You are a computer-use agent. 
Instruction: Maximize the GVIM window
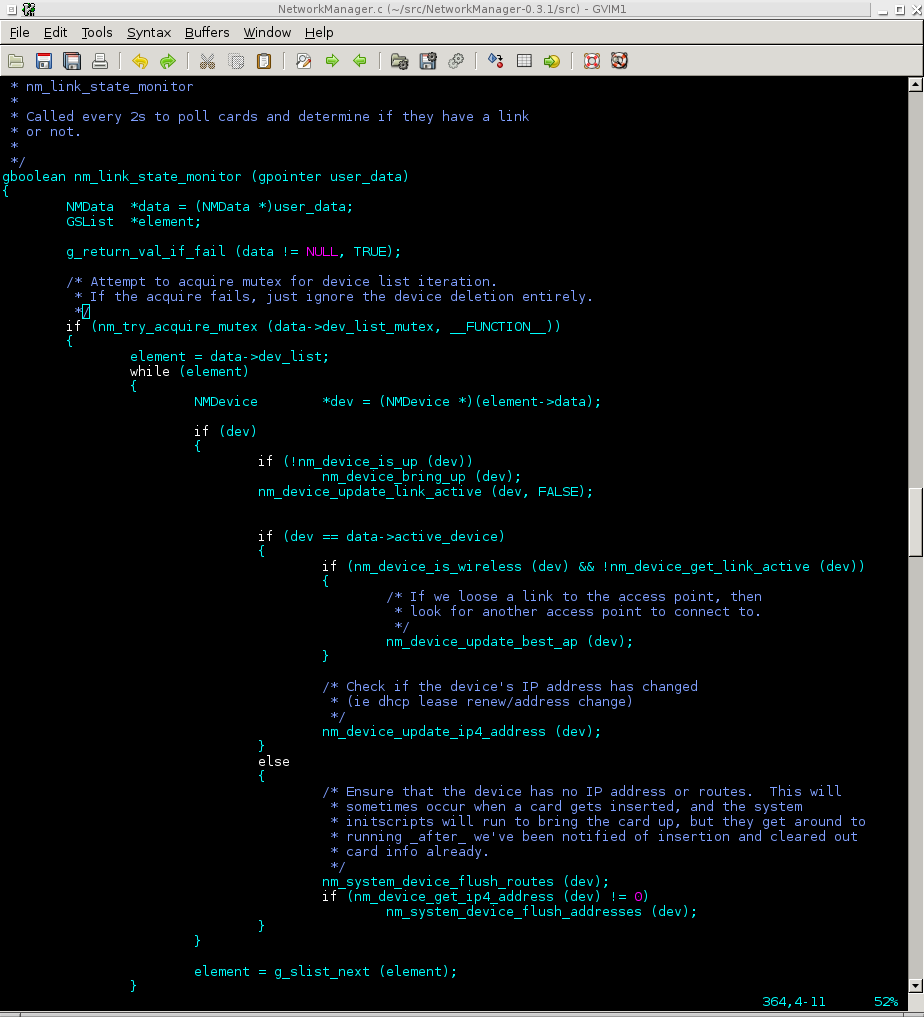point(900,10)
